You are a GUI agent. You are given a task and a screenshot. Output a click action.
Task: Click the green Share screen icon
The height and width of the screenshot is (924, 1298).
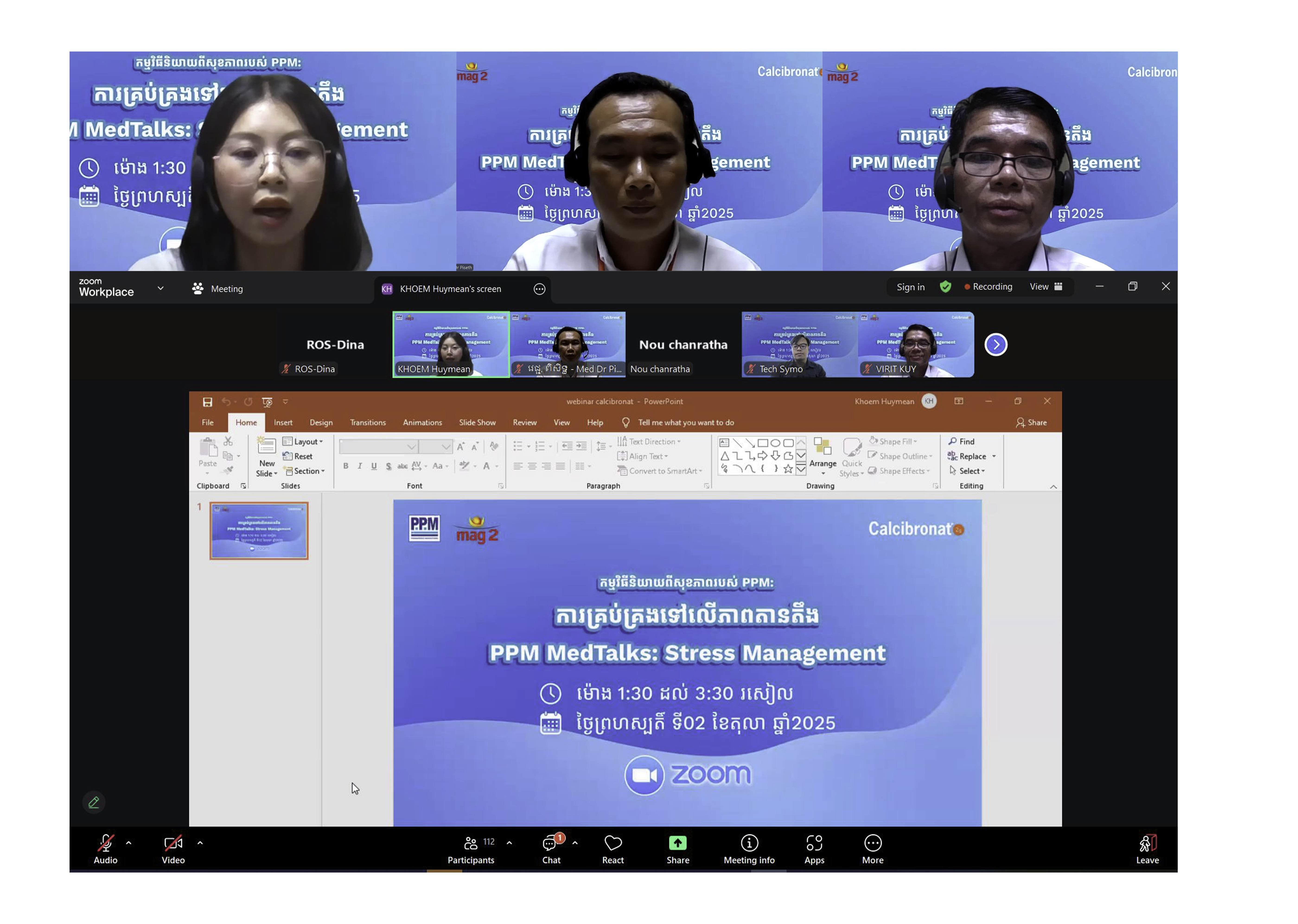677,842
